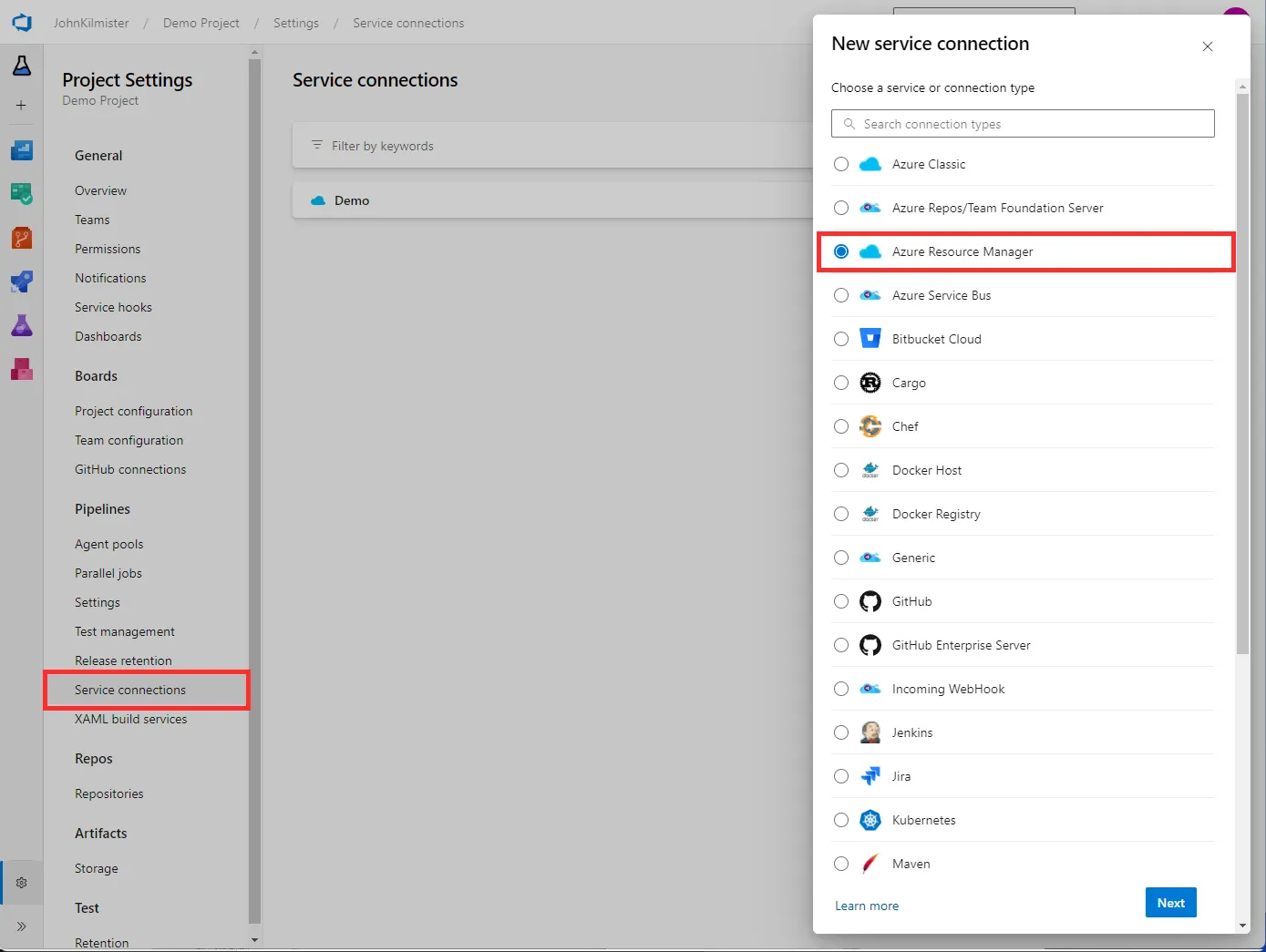
Task: Go to JohnKilmister in breadcrumb
Action: point(91,23)
